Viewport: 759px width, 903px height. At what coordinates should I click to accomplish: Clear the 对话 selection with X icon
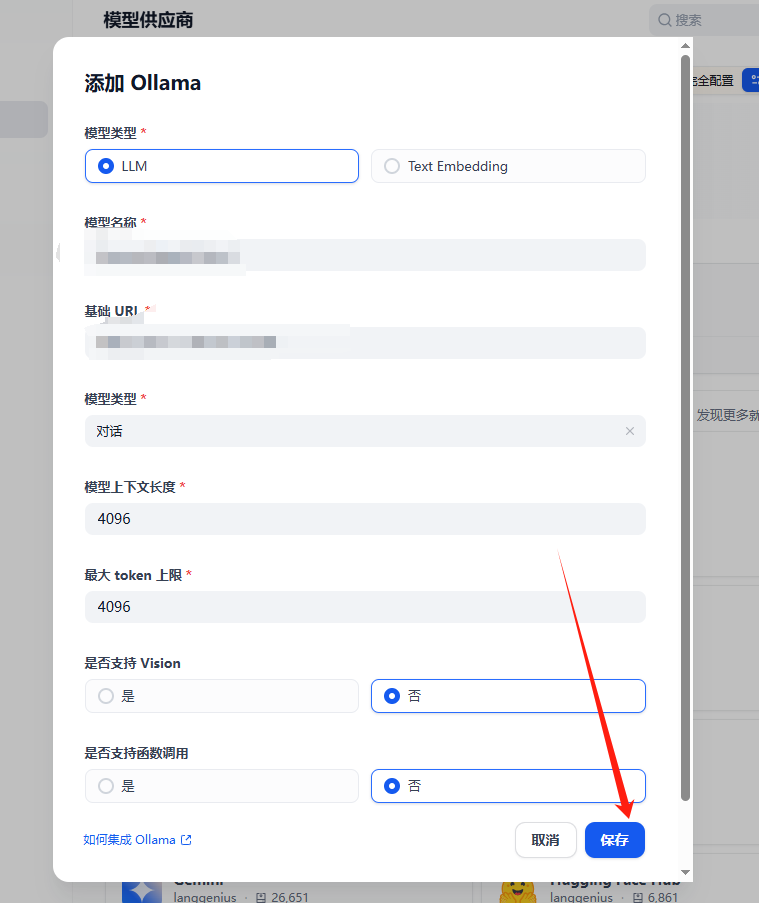pyautogui.click(x=630, y=431)
